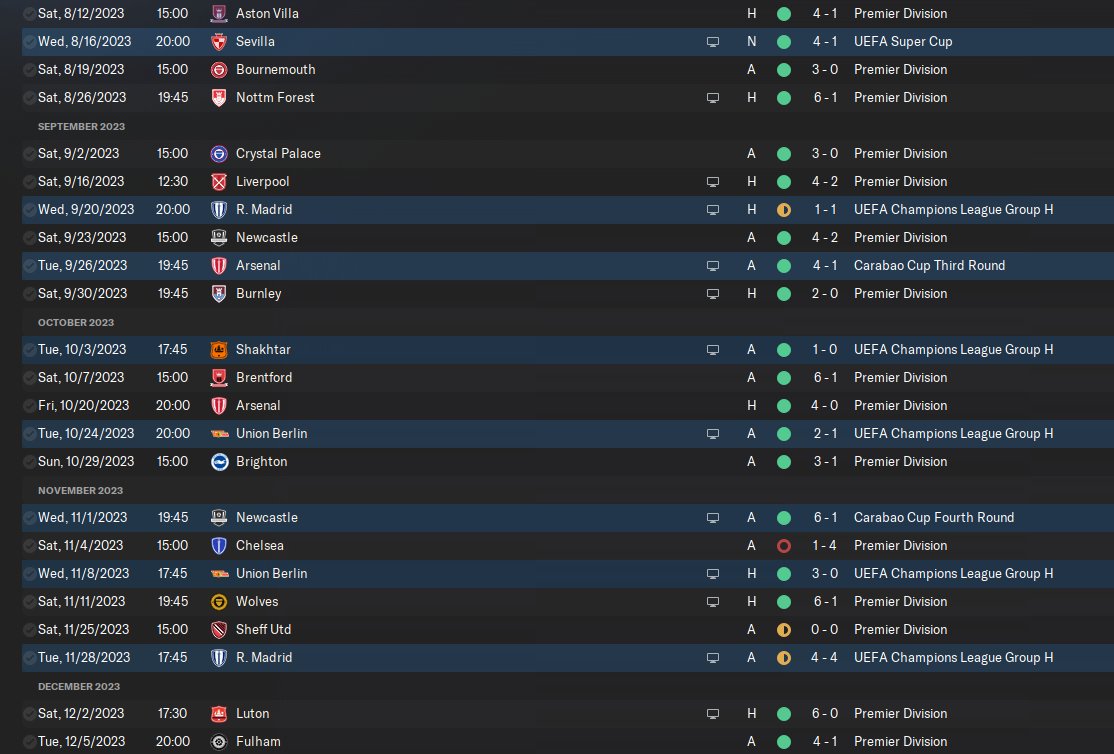Click the Liverpool club crest icon
Image resolution: width=1114 pixels, height=754 pixels.
tap(219, 182)
